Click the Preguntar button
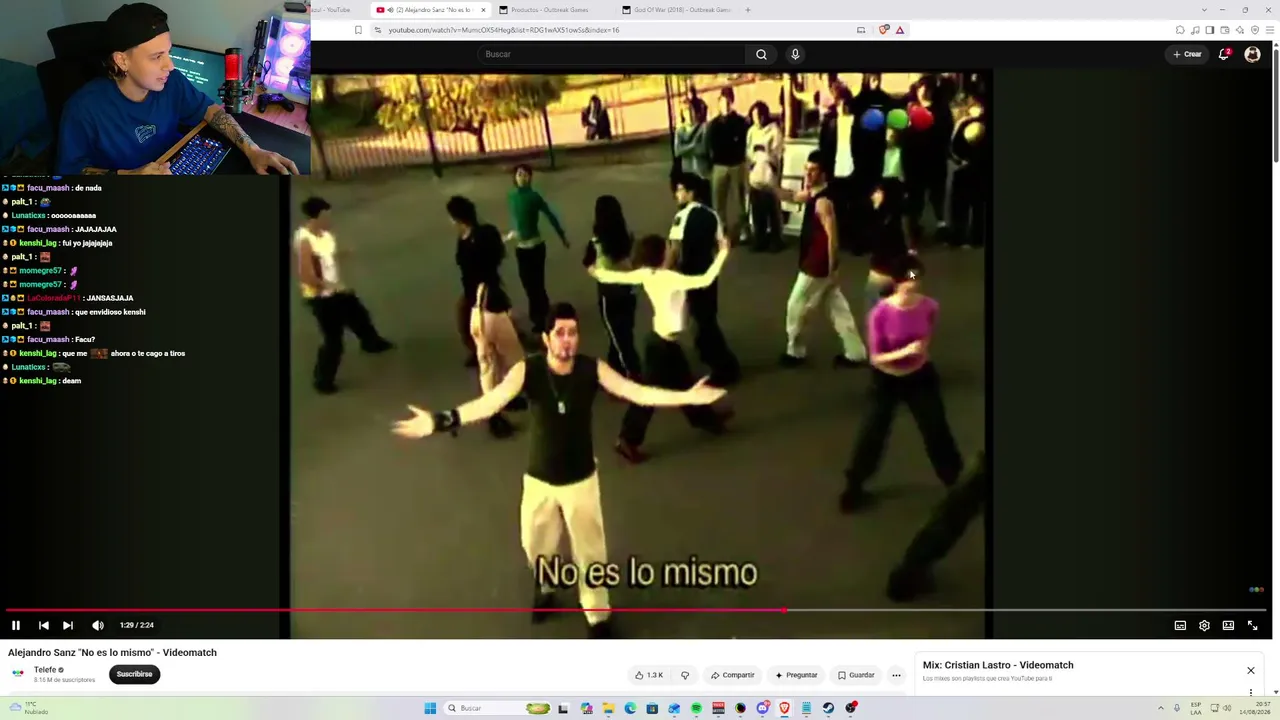 coord(796,675)
